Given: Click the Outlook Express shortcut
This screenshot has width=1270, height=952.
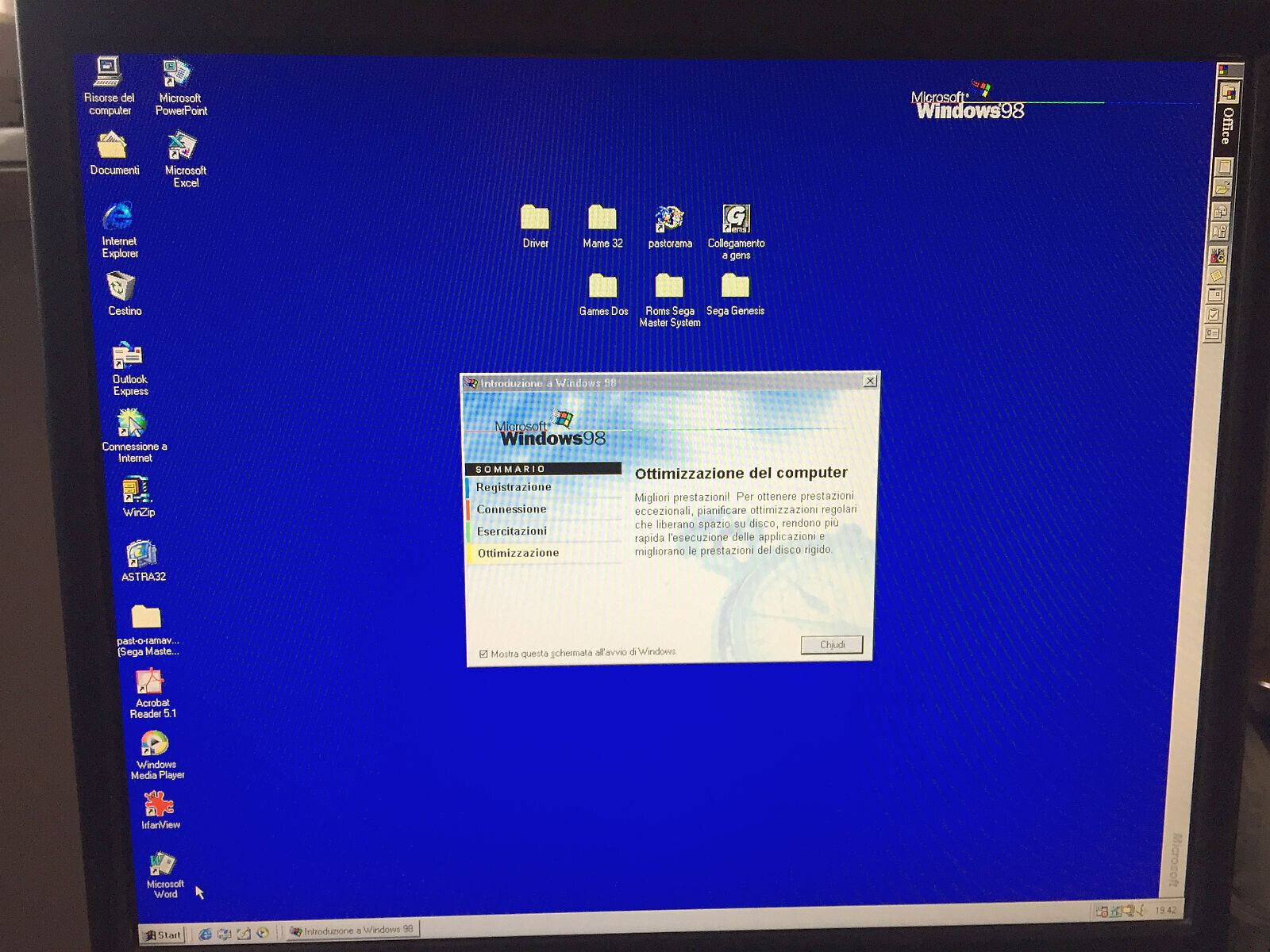Looking at the screenshot, I should pyautogui.click(x=128, y=357).
